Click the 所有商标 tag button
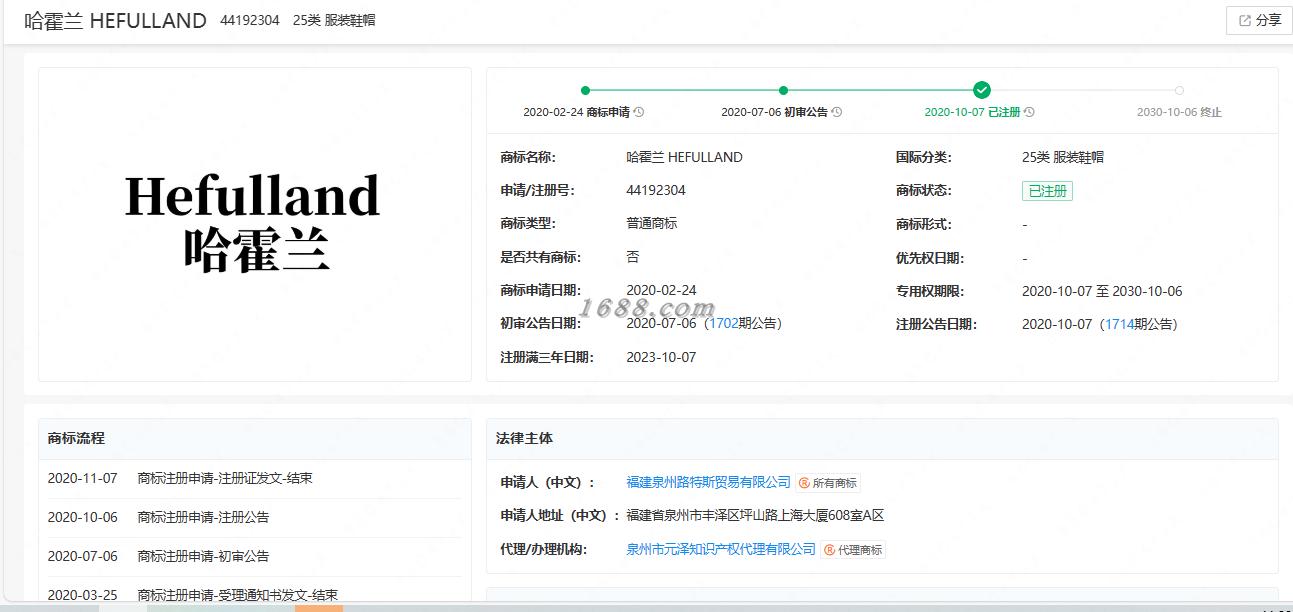 point(828,483)
